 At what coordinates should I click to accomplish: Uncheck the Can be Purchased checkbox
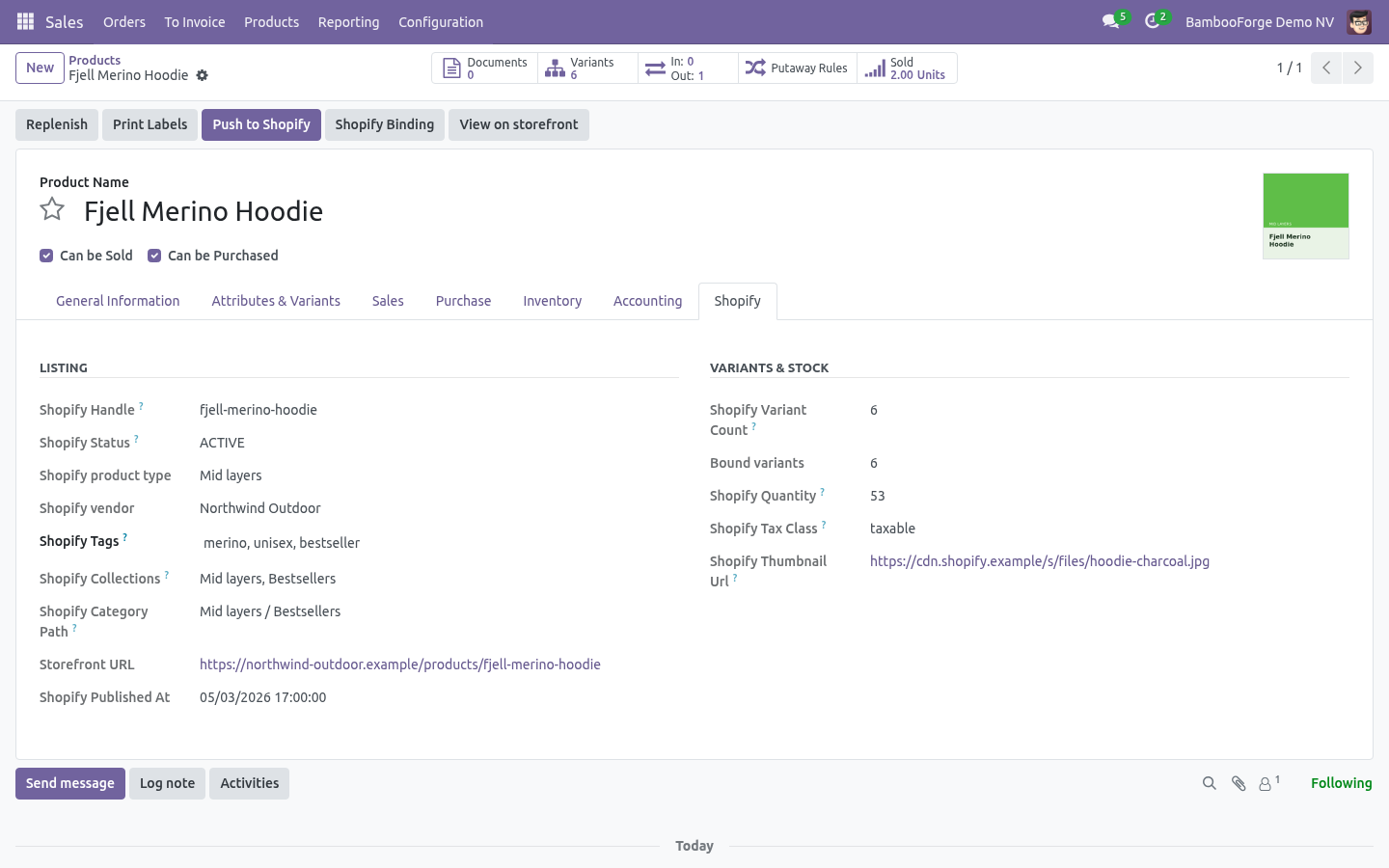154,256
